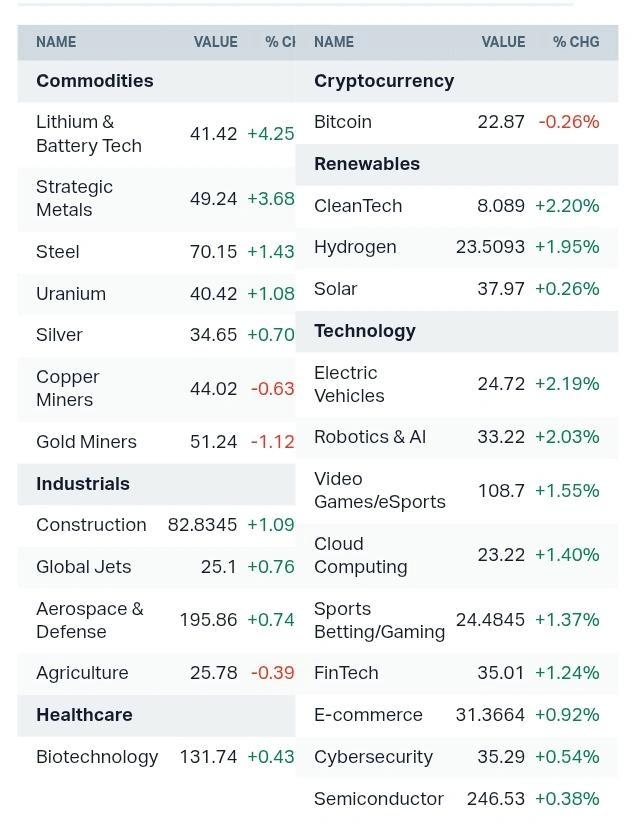Viewport: 644px width, 838px height.
Task: Select the Copper Miners entry
Action: [x=67, y=388]
